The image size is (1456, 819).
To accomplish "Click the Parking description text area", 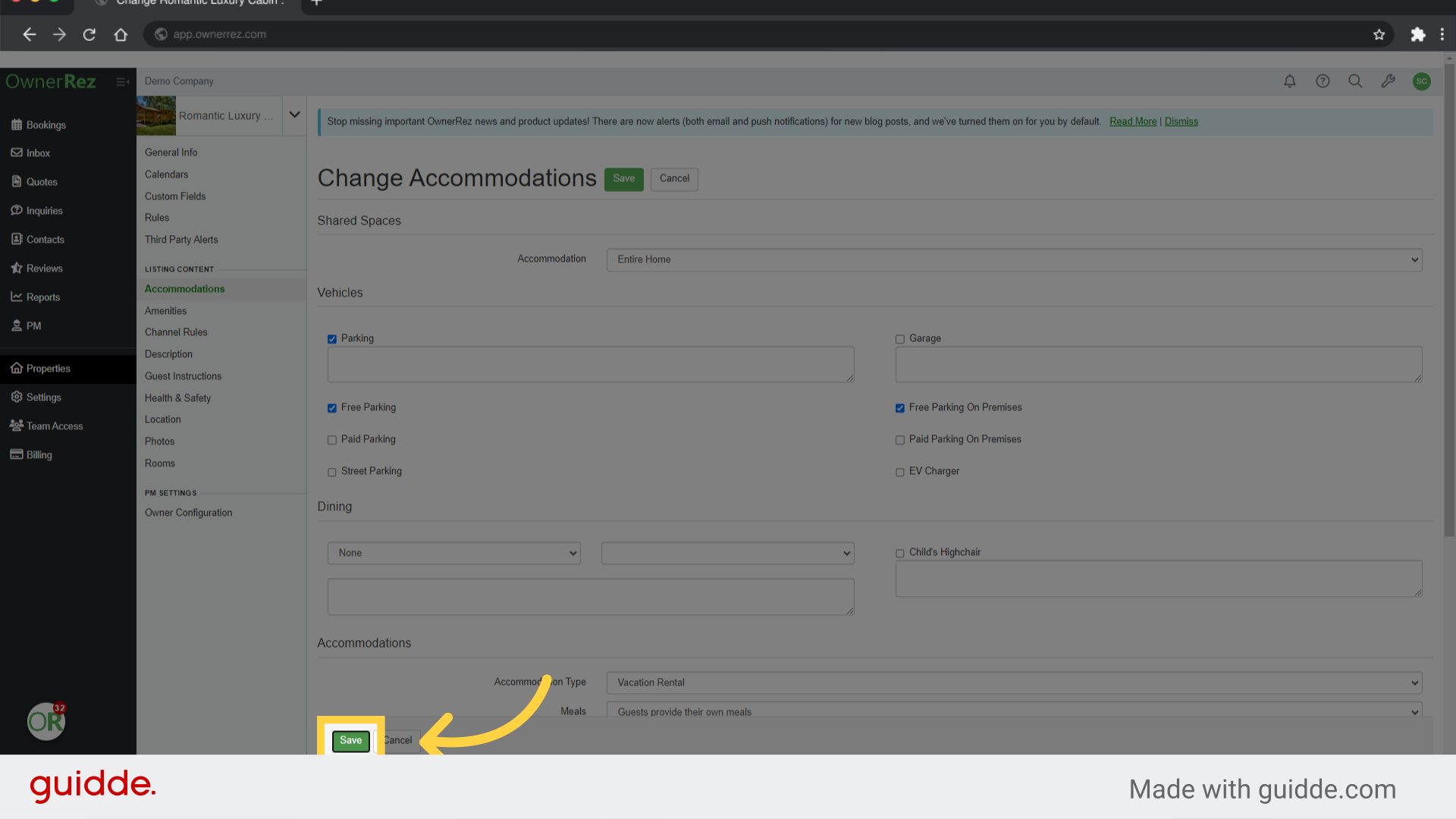I will [x=590, y=365].
